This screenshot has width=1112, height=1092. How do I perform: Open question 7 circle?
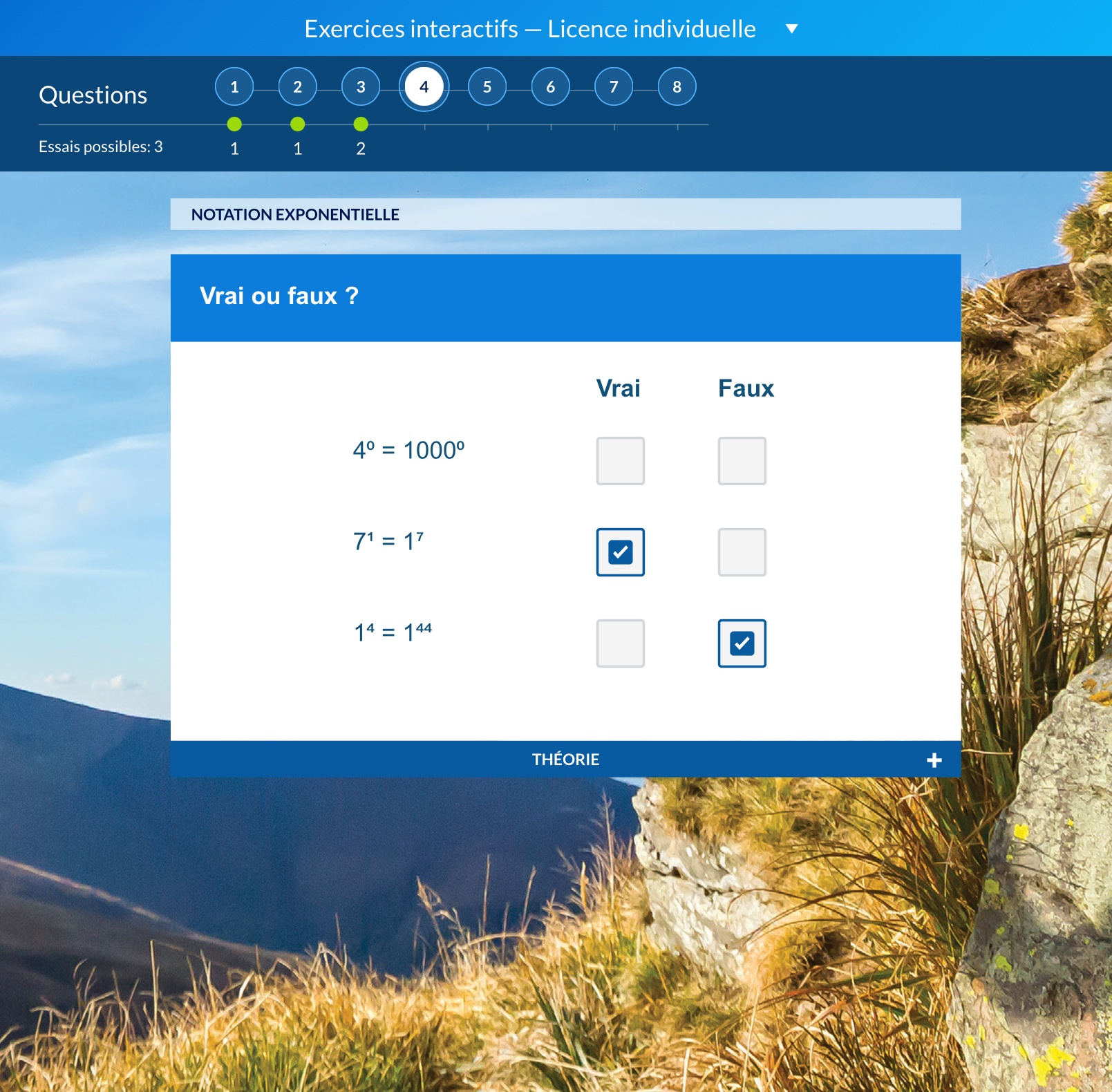(614, 87)
